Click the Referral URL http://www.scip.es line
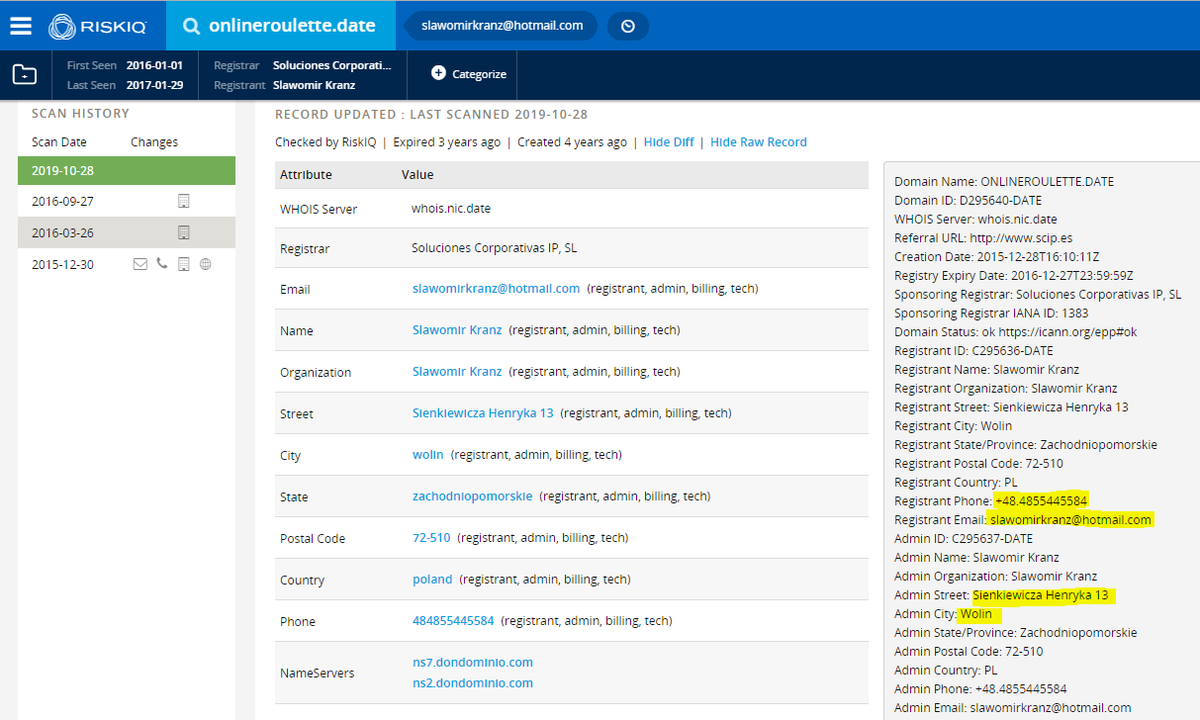Screen dimensions: 1200x720 (984, 238)
